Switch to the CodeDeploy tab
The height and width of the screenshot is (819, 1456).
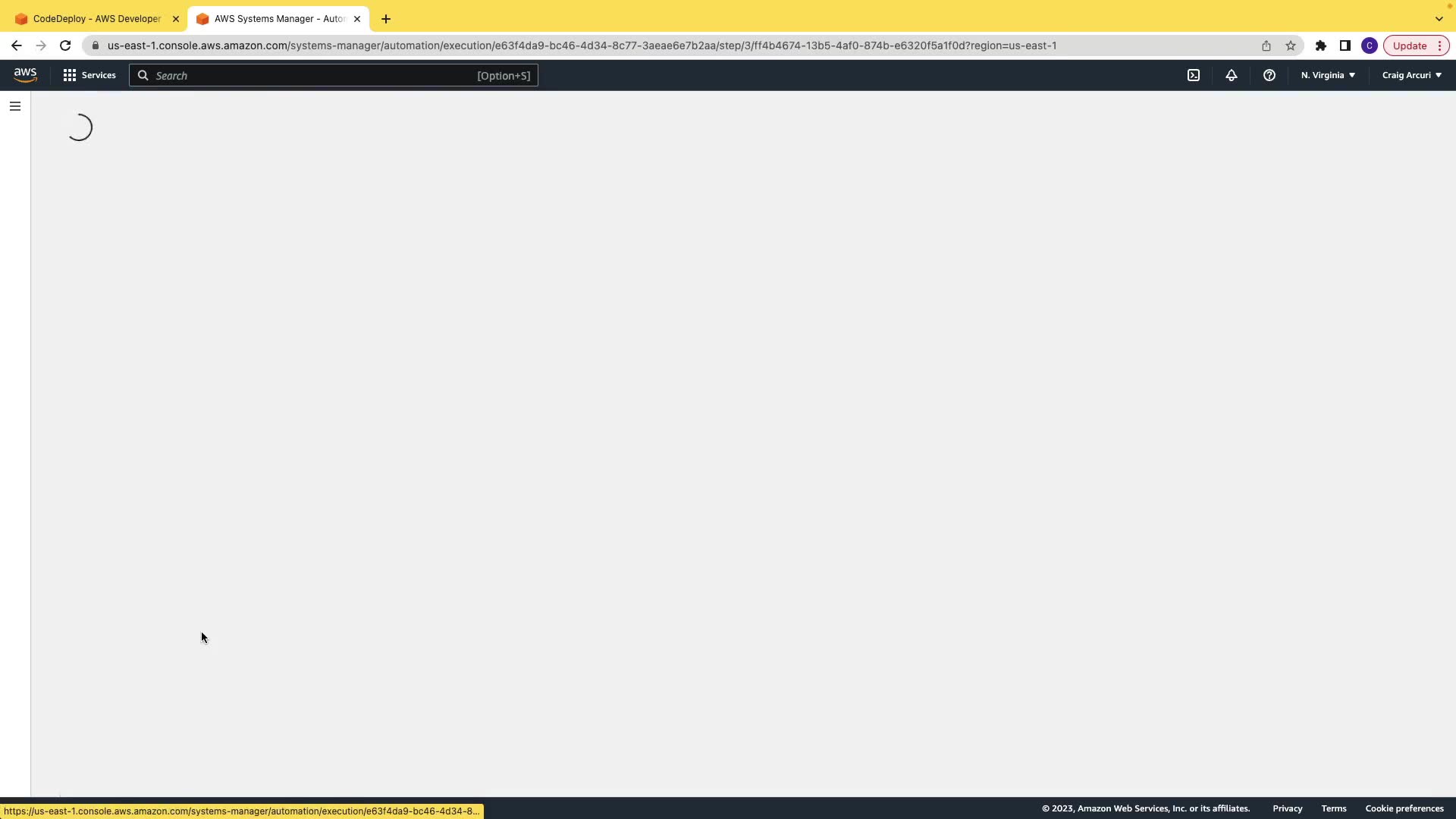coord(96,19)
